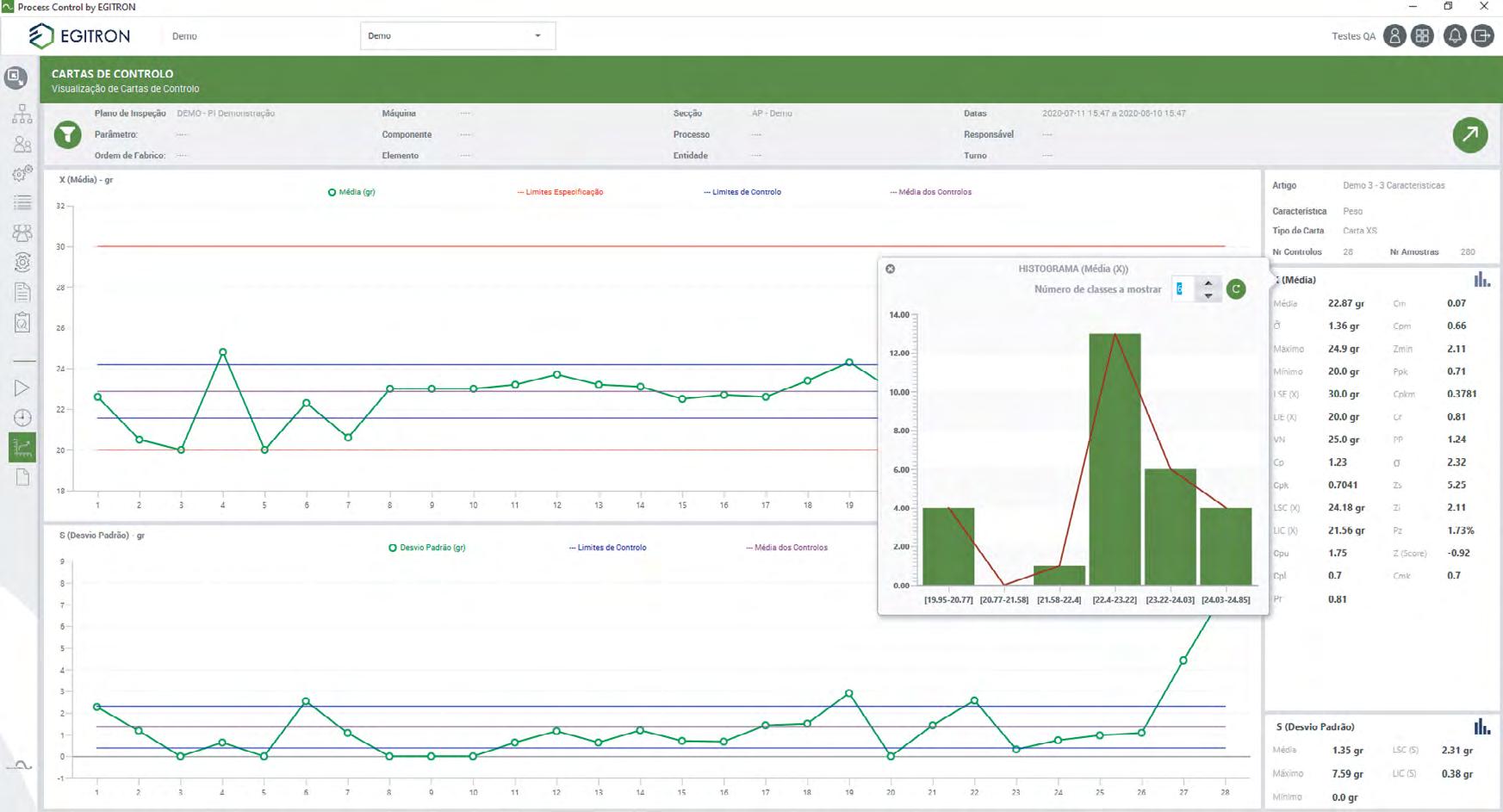
Task: Open histogram icon for X (Média)
Action: pyautogui.click(x=1481, y=280)
